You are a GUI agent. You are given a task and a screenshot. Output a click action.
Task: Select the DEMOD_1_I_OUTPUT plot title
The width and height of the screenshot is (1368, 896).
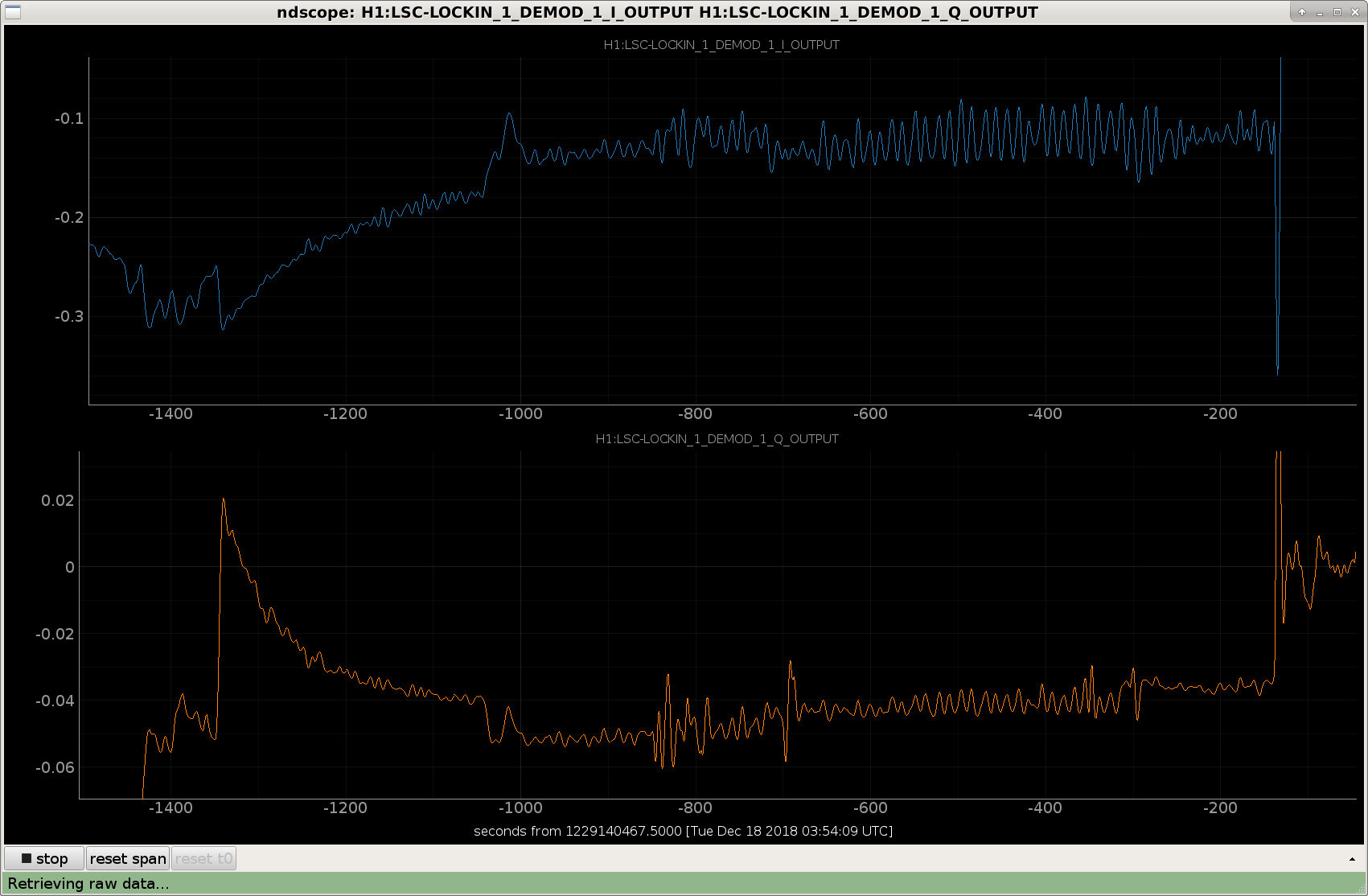coord(721,45)
